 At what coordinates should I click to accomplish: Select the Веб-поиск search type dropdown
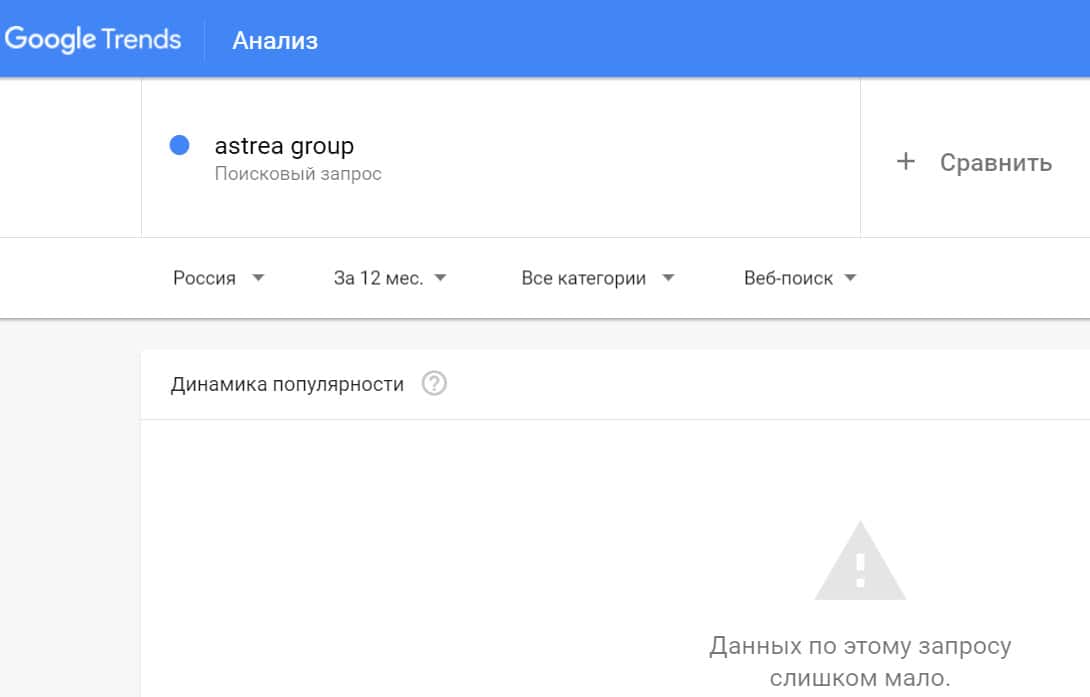coord(788,278)
